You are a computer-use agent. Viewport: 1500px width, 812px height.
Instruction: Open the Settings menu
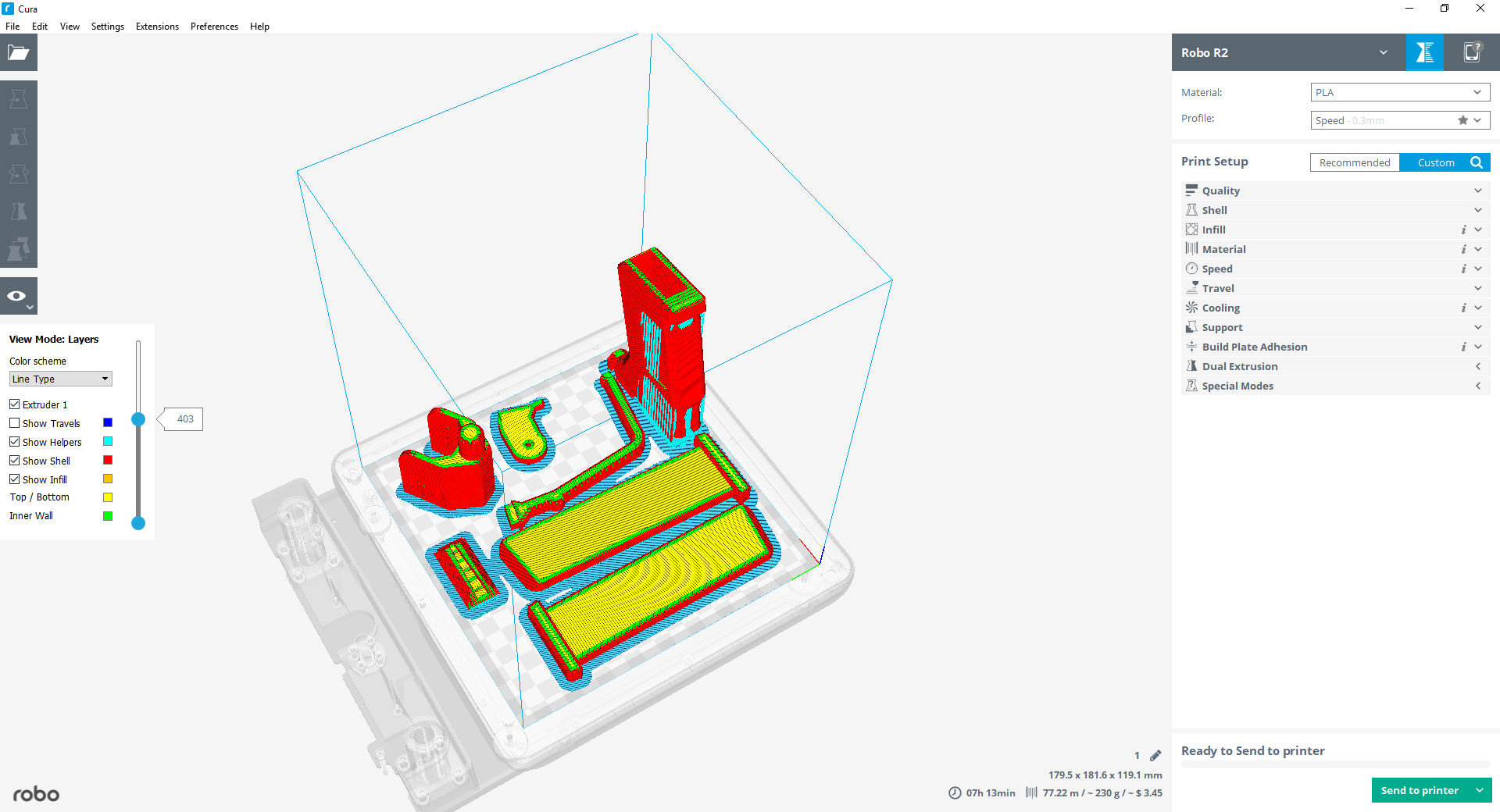(x=108, y=27)
